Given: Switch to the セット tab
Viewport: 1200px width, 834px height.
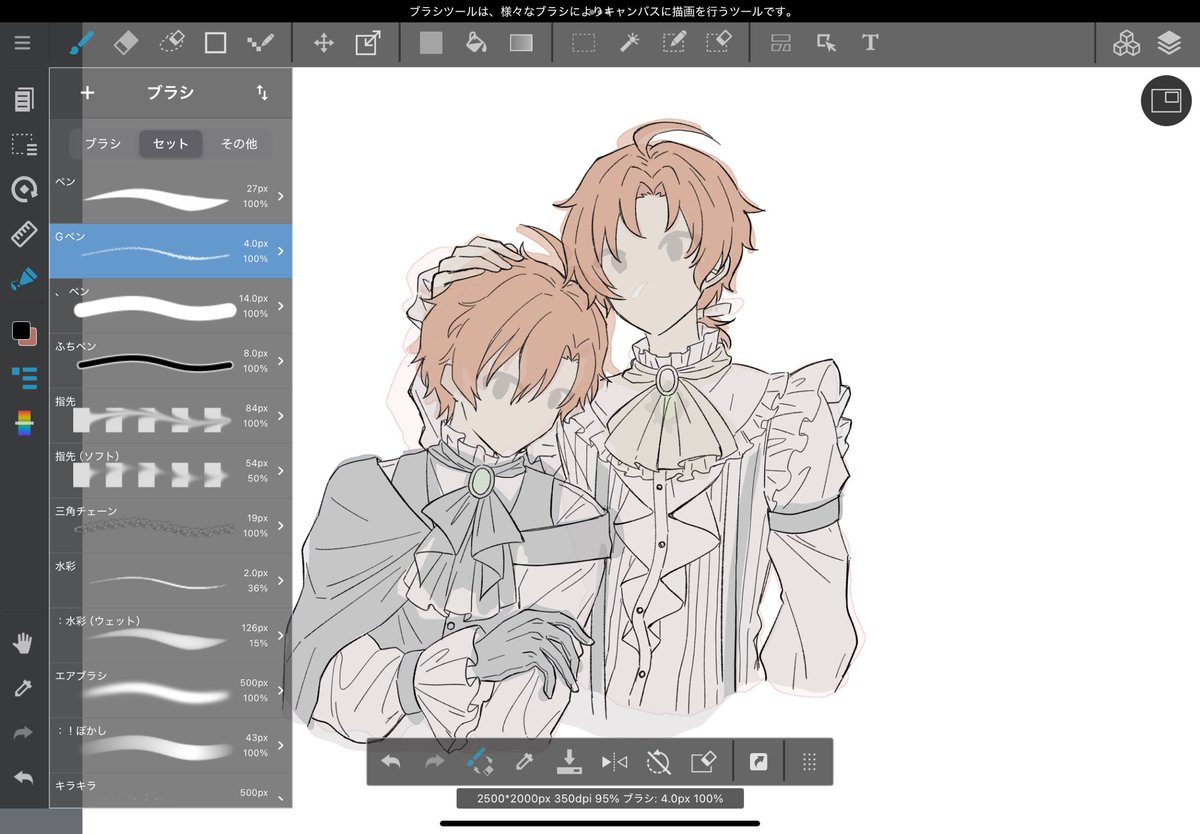Looking at the screenshot, I should click(171, 144).
